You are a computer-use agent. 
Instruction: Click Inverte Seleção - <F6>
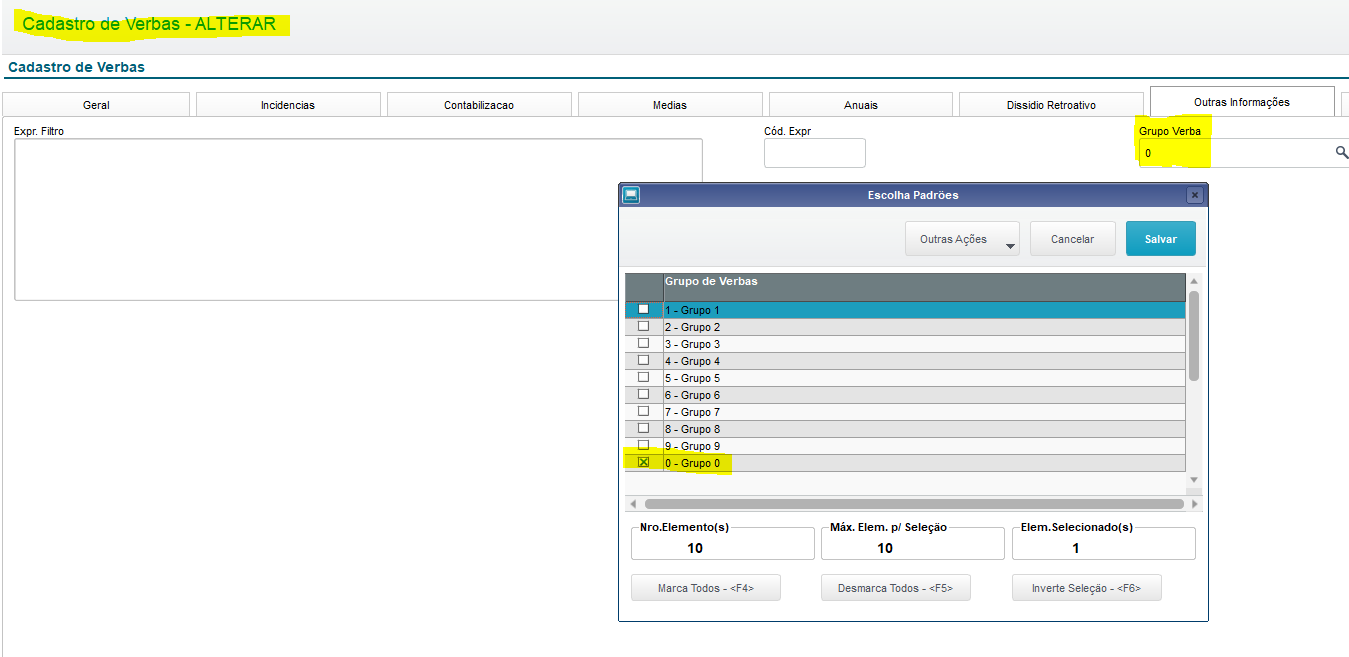1087,588
